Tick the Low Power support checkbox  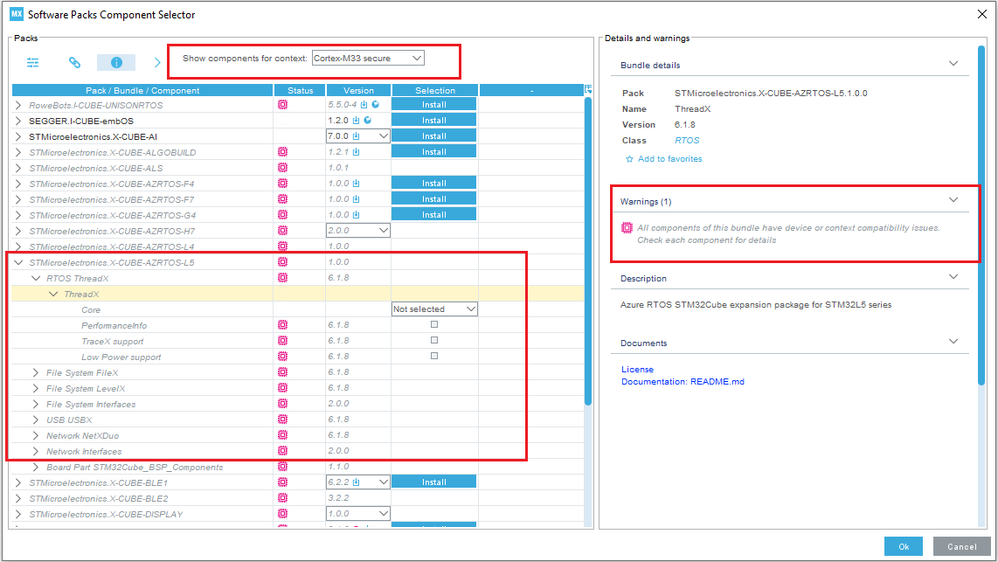pos(434,356)
